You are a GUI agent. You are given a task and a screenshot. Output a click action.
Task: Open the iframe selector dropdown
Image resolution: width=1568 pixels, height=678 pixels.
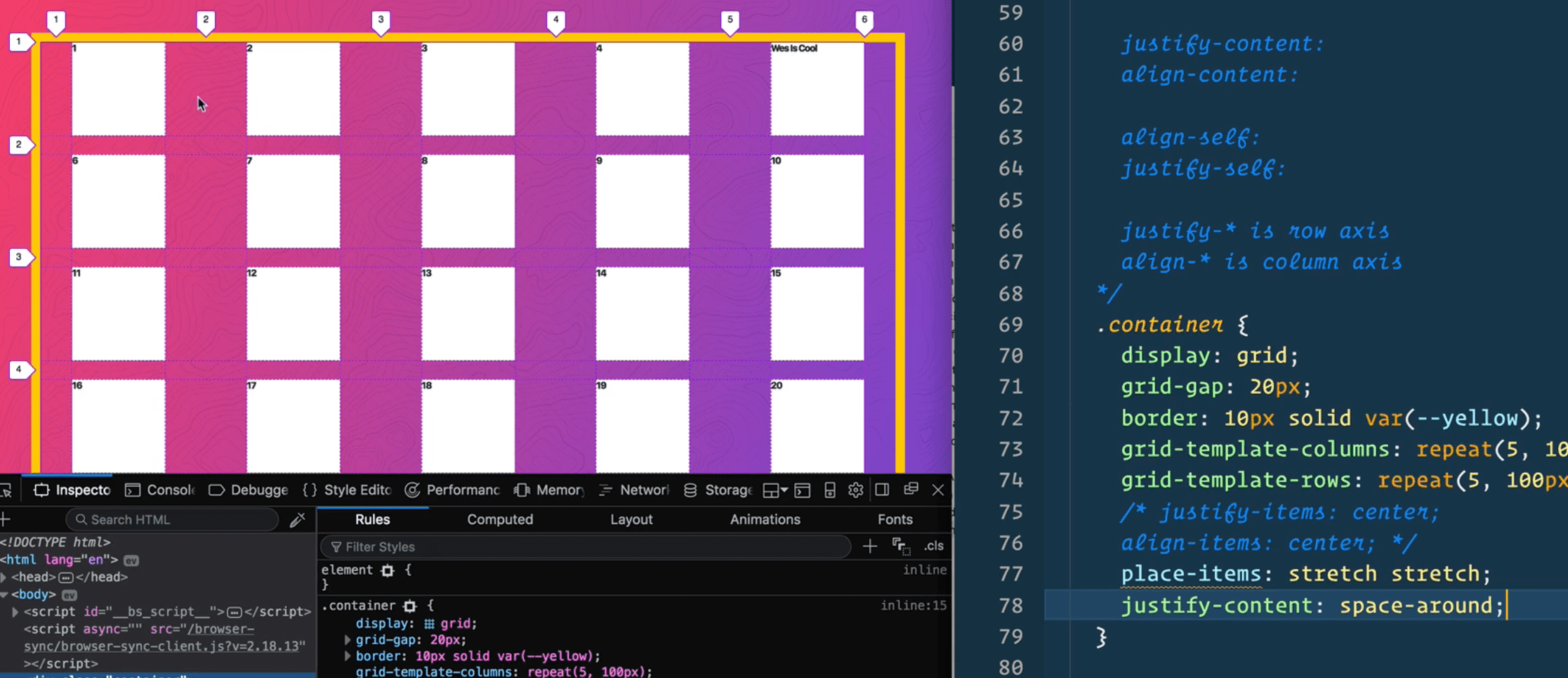point(775,490)
